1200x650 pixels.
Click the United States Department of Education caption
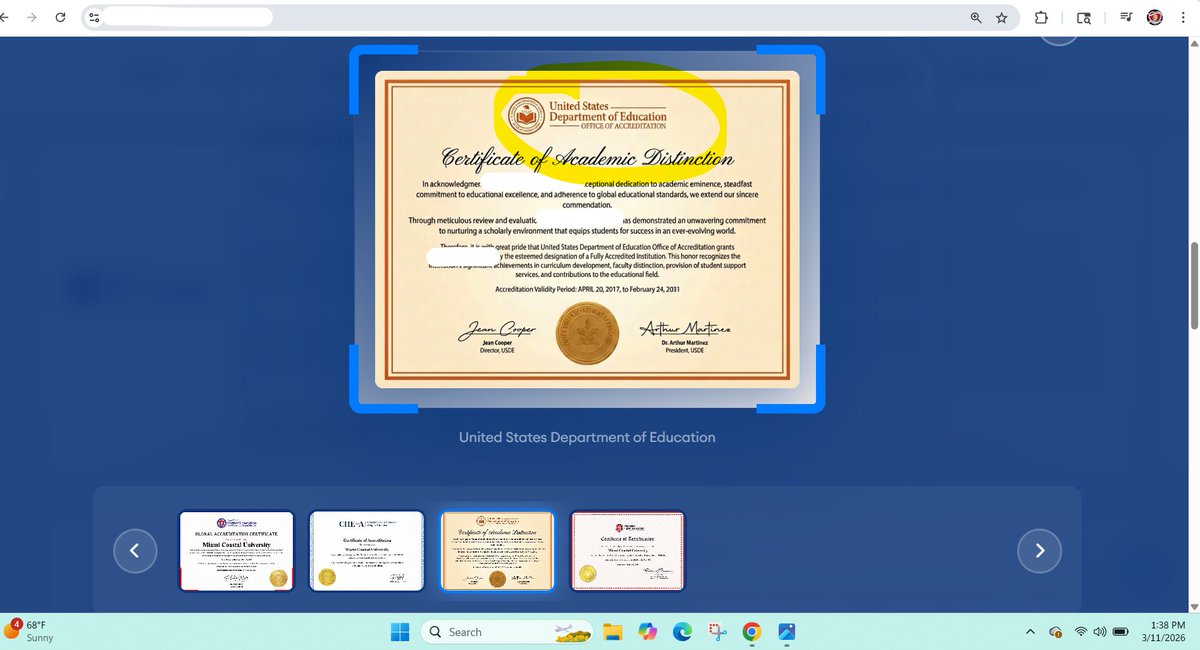pos(587,437)
